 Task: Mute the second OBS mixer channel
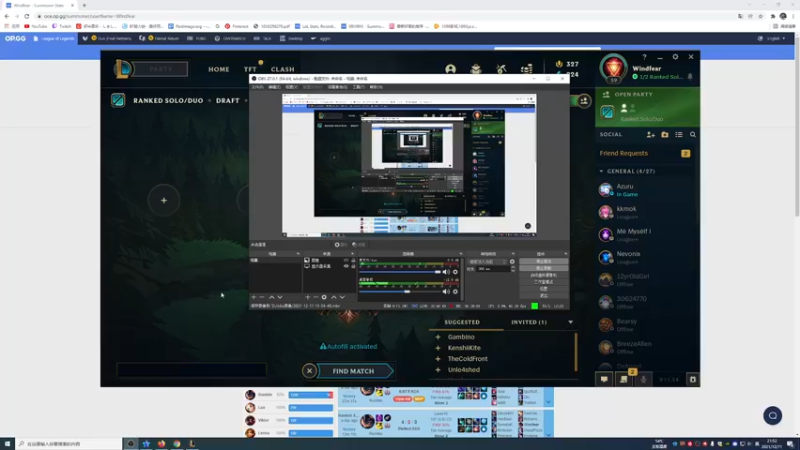(446, 292)
